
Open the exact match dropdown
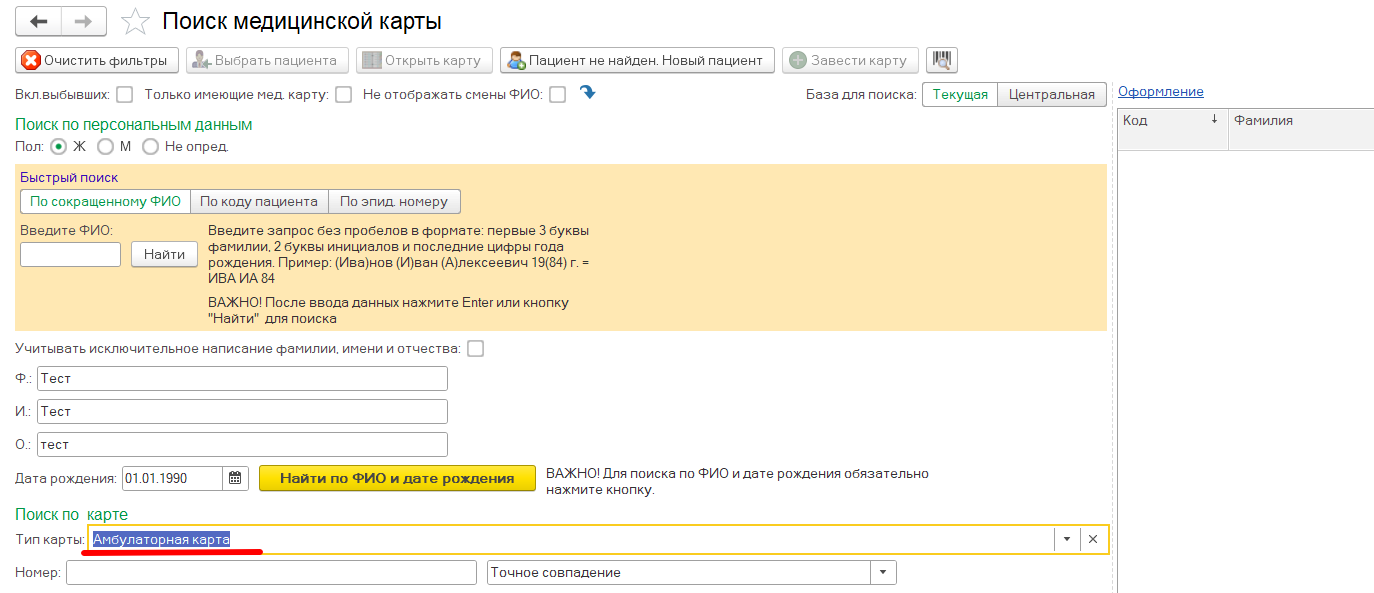[883, 572]
